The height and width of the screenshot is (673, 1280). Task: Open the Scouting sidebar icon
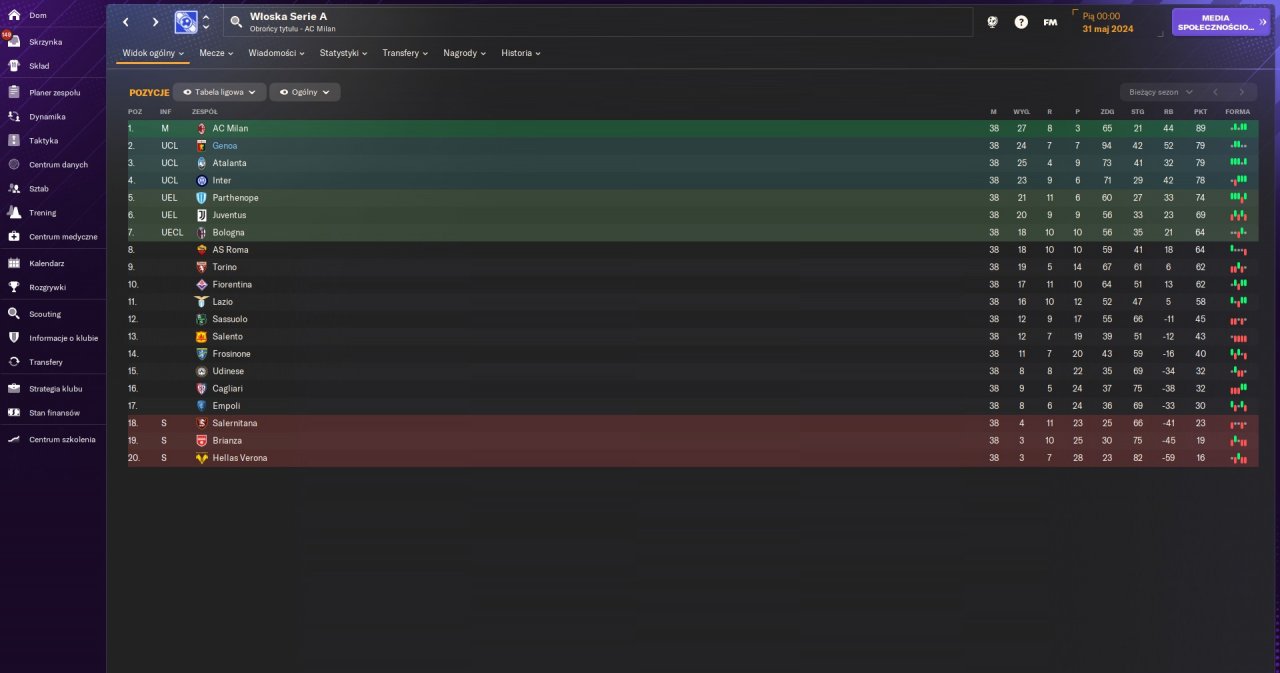click(14, 314)
